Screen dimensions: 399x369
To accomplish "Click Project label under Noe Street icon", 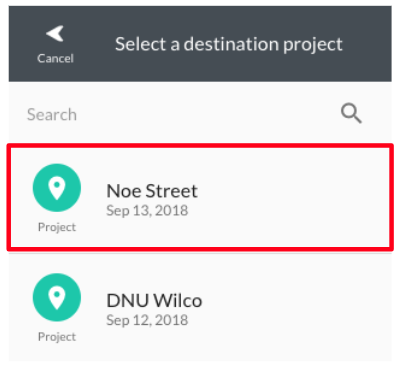I will (x=57, y=227).
